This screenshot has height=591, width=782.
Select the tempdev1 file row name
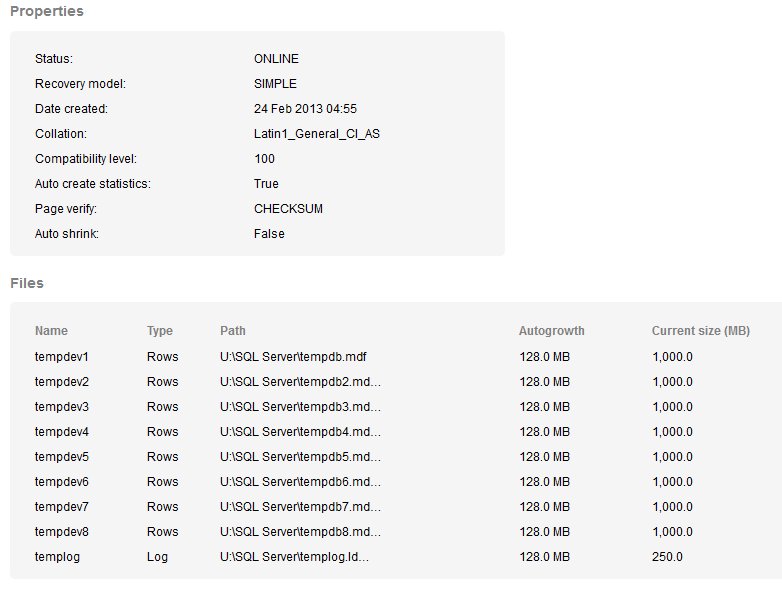pos(62,357)
